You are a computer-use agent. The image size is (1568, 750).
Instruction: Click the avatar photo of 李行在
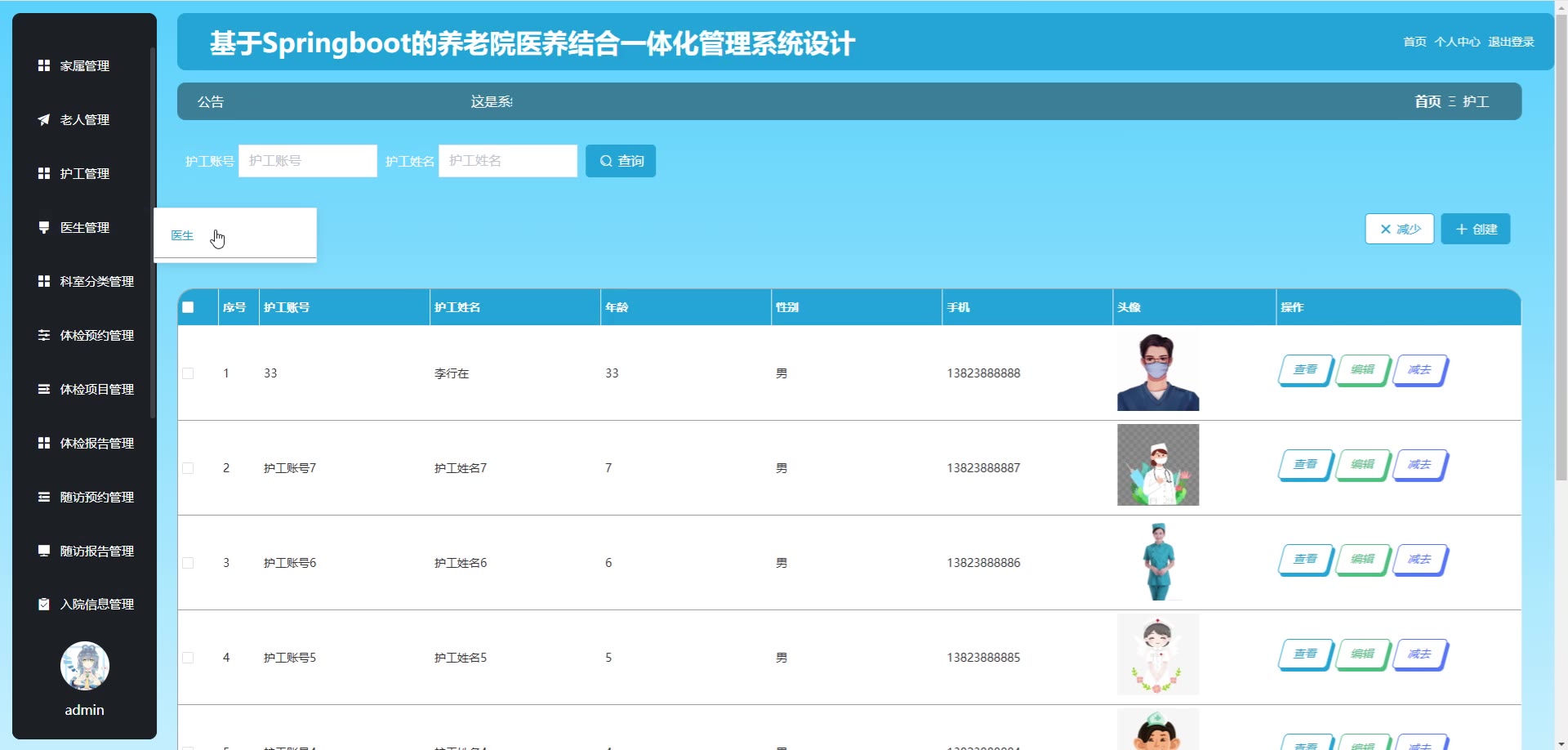pos(1158,370)
